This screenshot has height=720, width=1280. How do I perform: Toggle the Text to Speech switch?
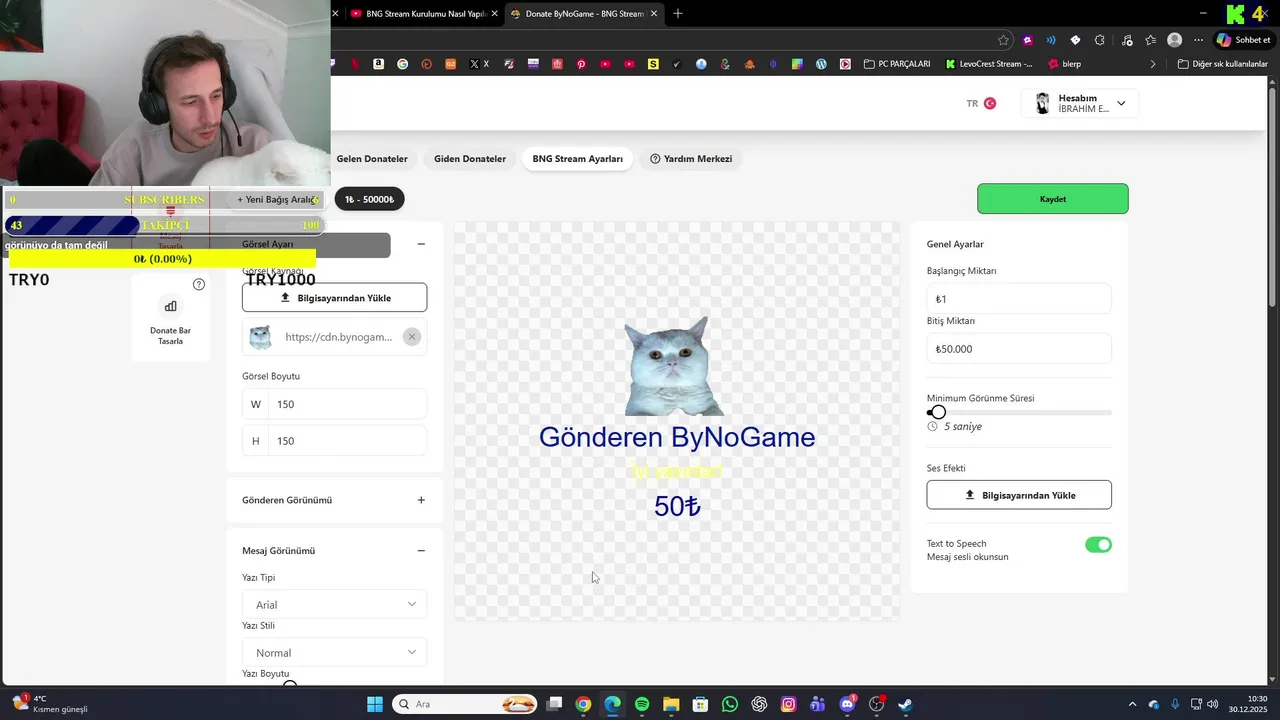click(x=1098, y=545)
